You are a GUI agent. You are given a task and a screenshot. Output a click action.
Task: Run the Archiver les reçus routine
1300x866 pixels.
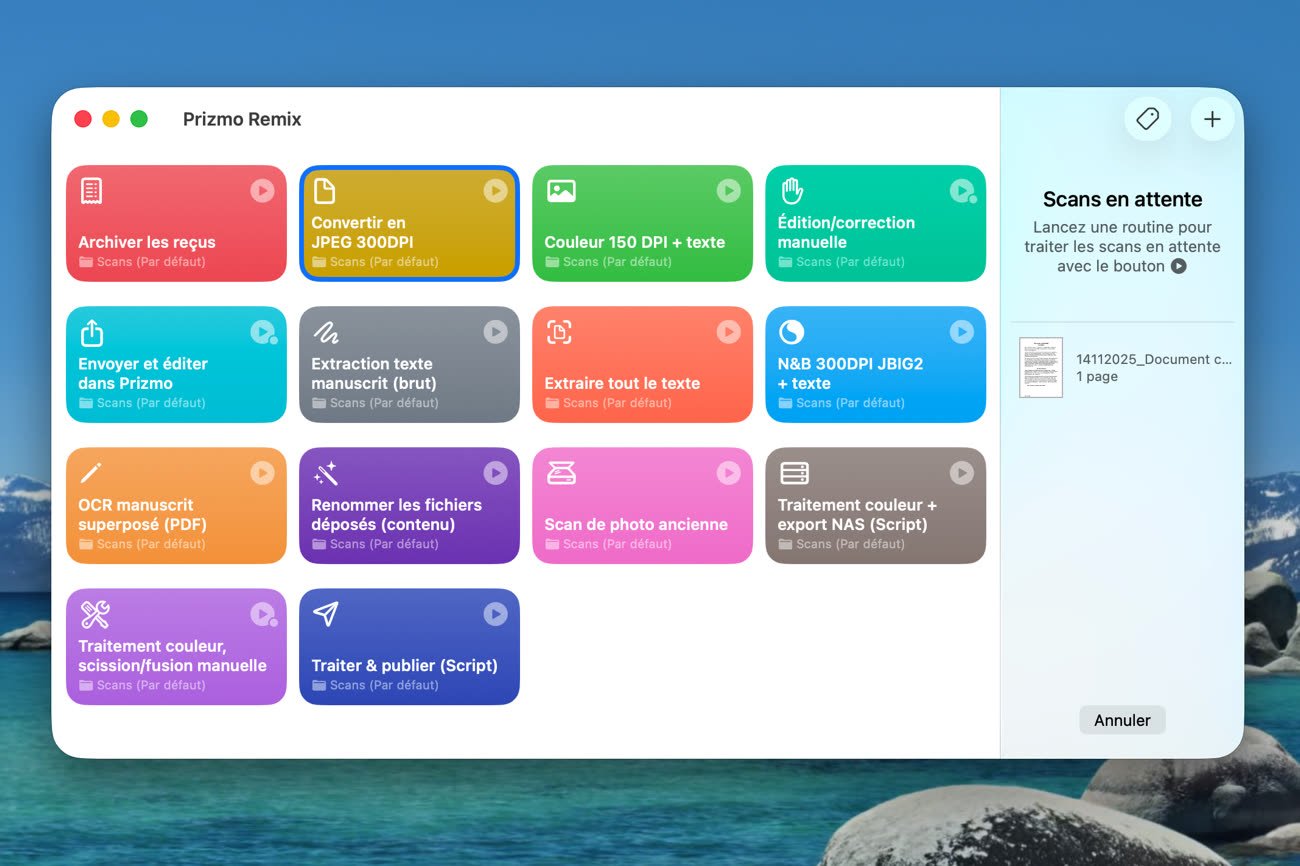(262, 190)
